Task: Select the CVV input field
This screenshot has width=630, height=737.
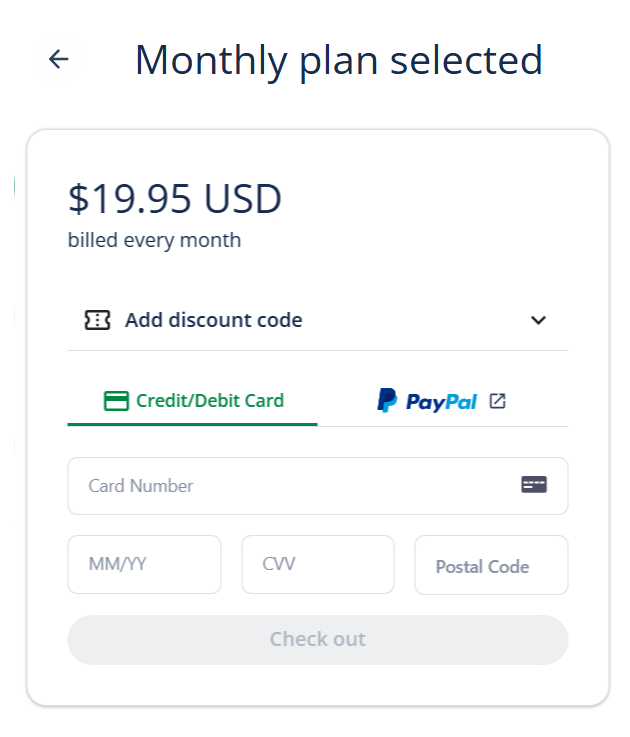Action: pos(317,565)
